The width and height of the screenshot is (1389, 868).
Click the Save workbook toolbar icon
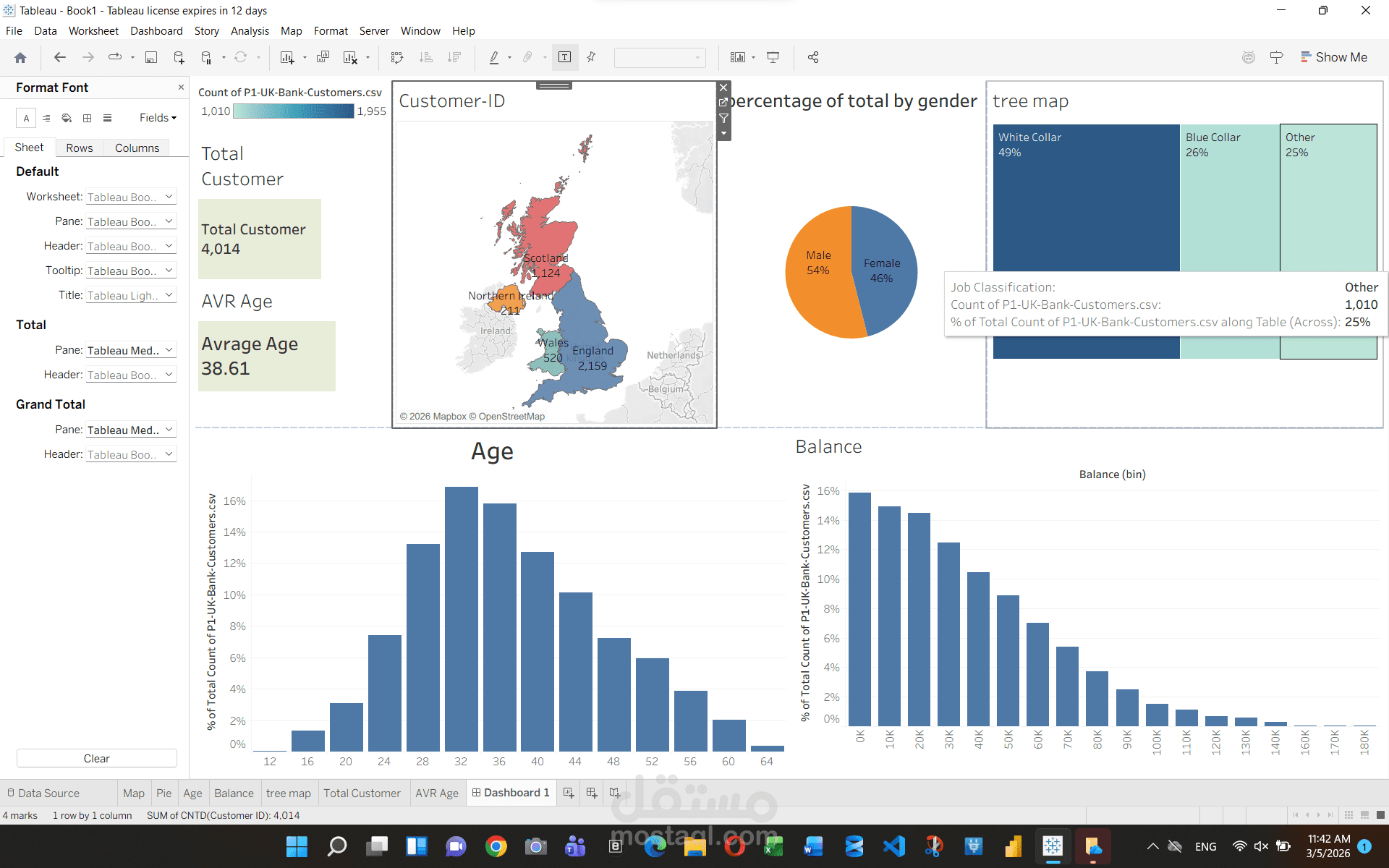[x=151, y=57]
